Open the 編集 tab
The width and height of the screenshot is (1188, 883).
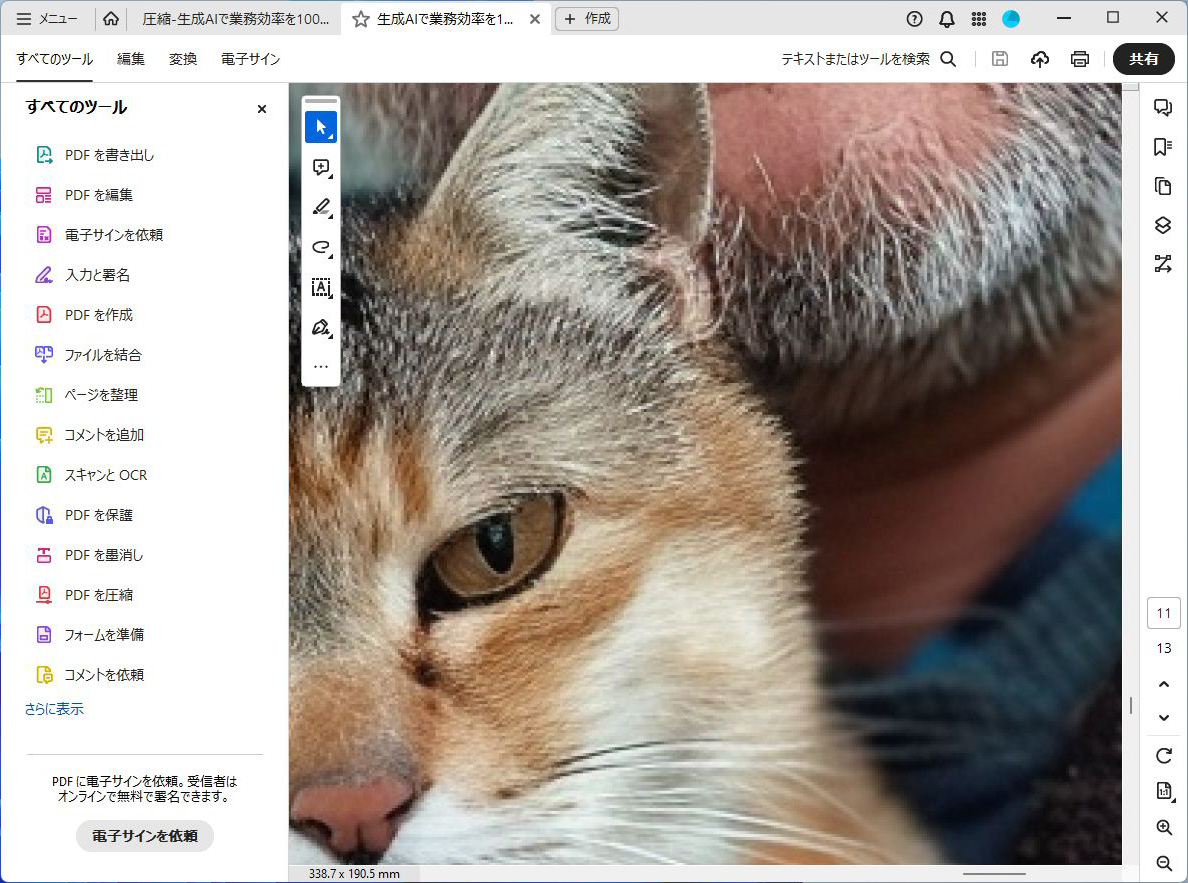tap(130, 59)
